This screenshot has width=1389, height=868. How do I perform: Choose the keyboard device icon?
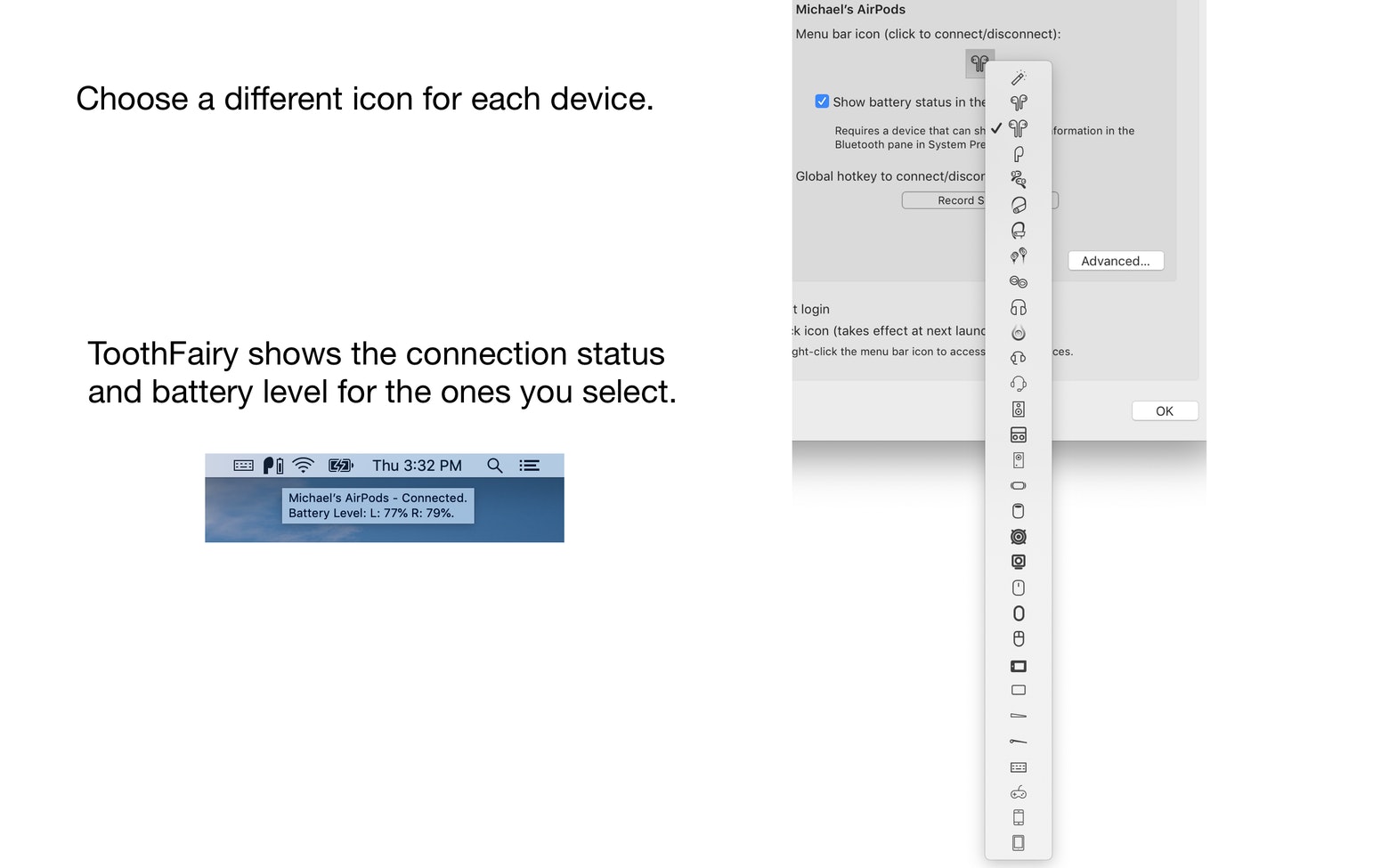[x=1019, y=767]
